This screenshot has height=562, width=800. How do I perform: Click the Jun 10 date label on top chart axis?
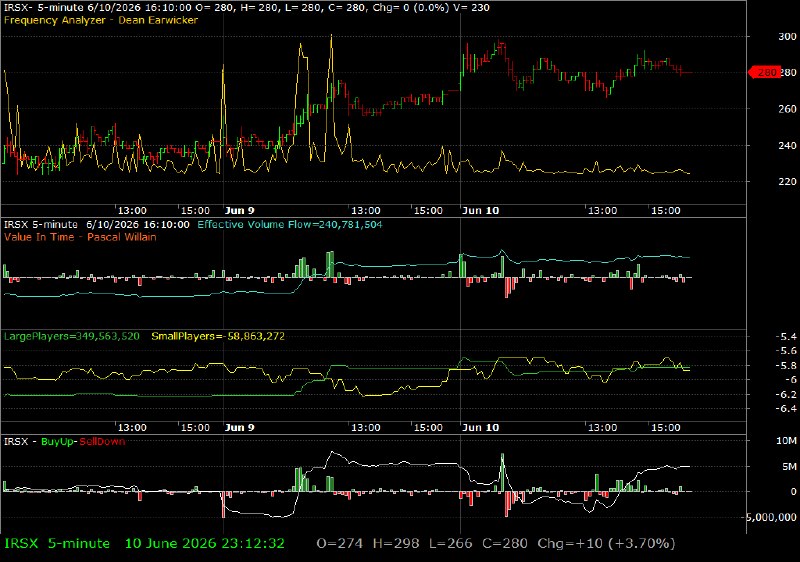480,211
